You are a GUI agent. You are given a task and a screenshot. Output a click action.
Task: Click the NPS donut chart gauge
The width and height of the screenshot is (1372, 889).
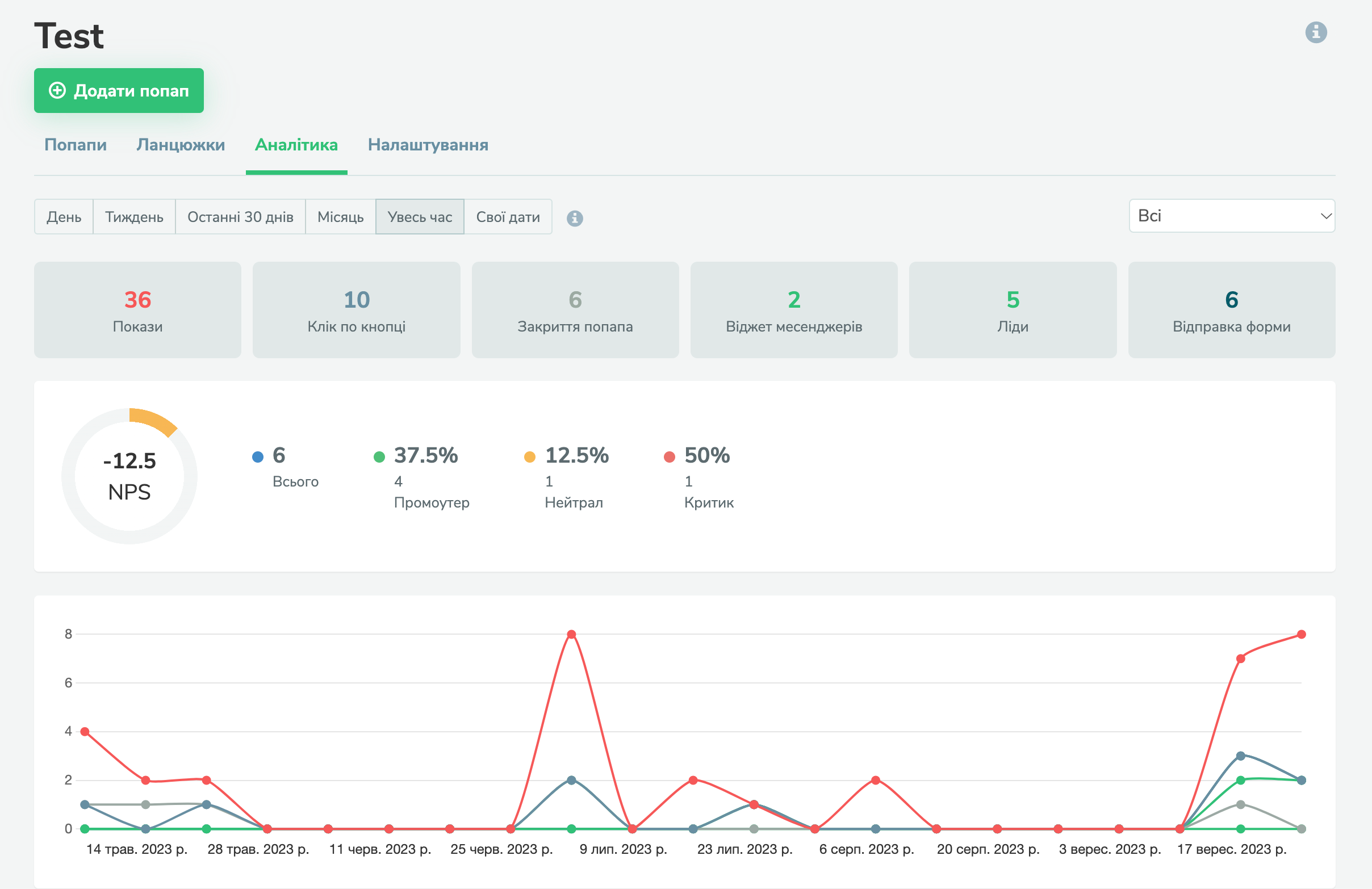coord(129,476)
